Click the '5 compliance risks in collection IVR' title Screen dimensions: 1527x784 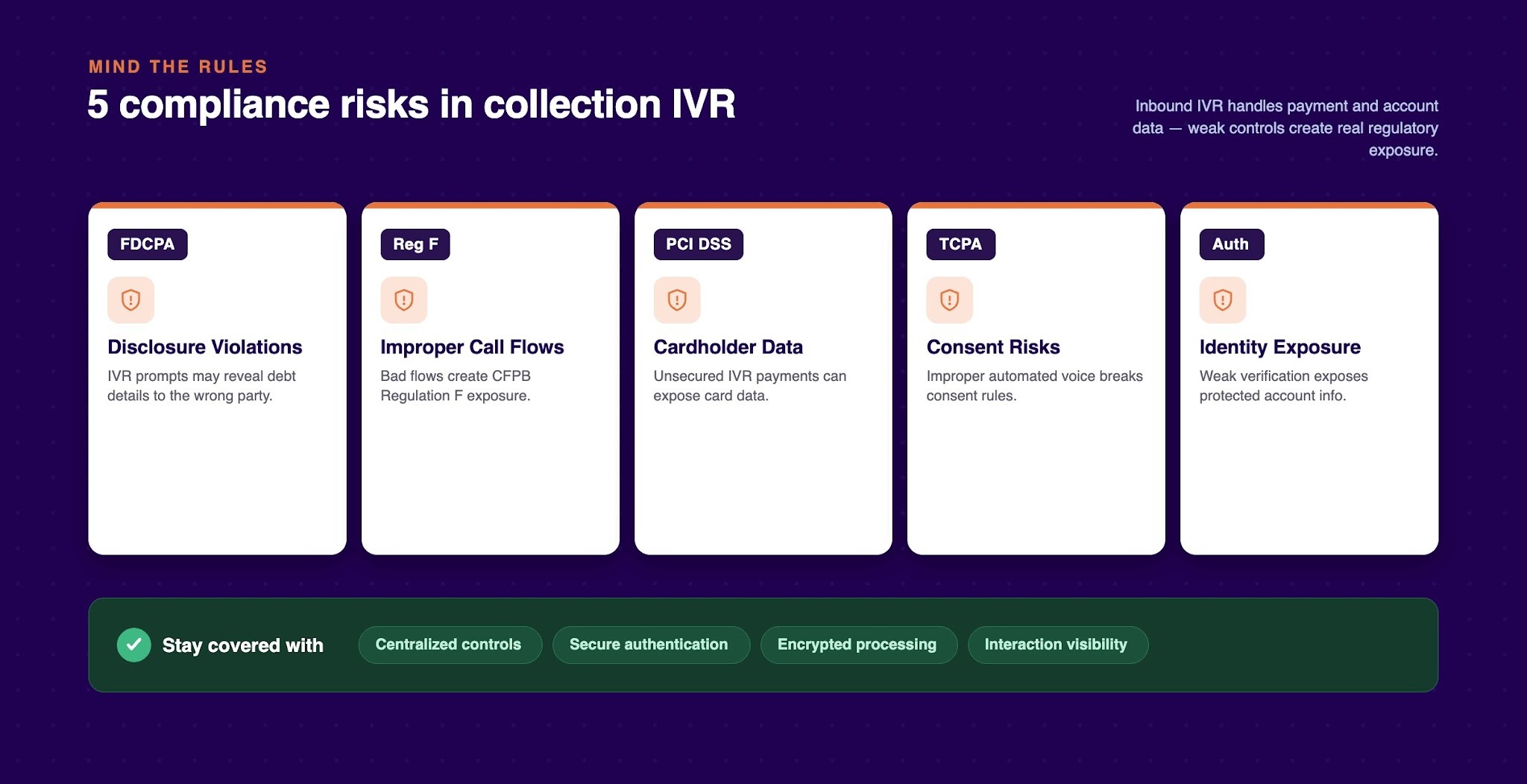coord(412,104)
